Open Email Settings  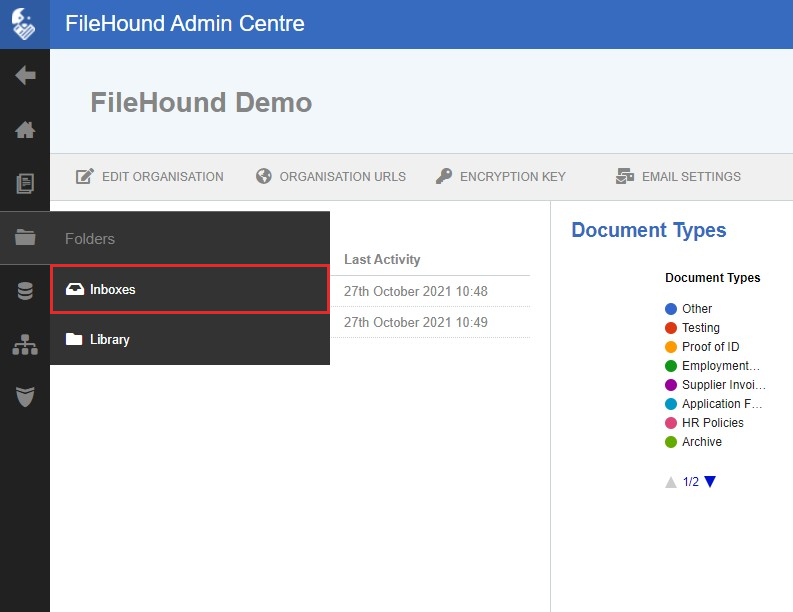[x=678, y=177]
